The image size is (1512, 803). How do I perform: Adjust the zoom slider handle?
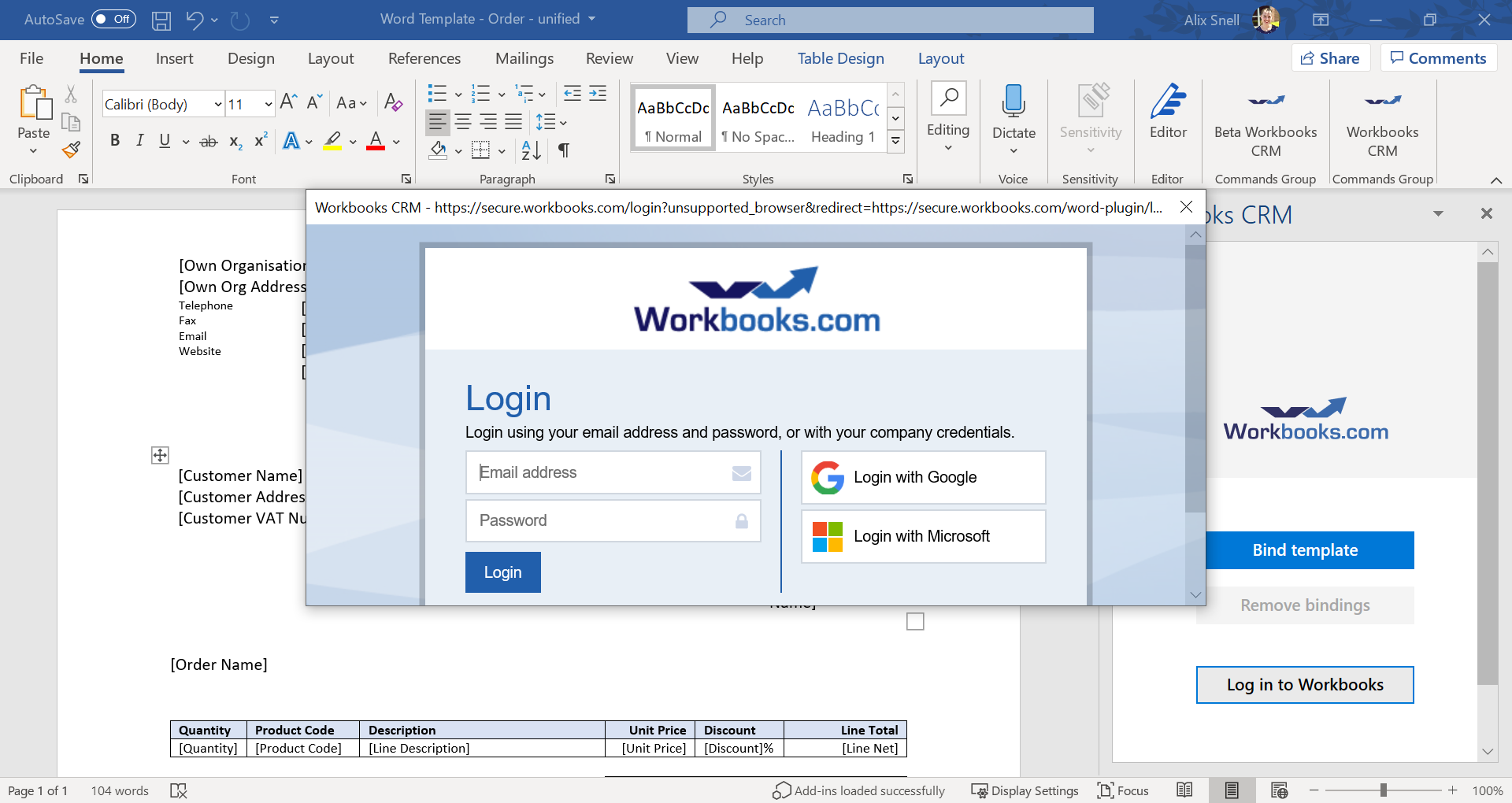(1384, 790)
